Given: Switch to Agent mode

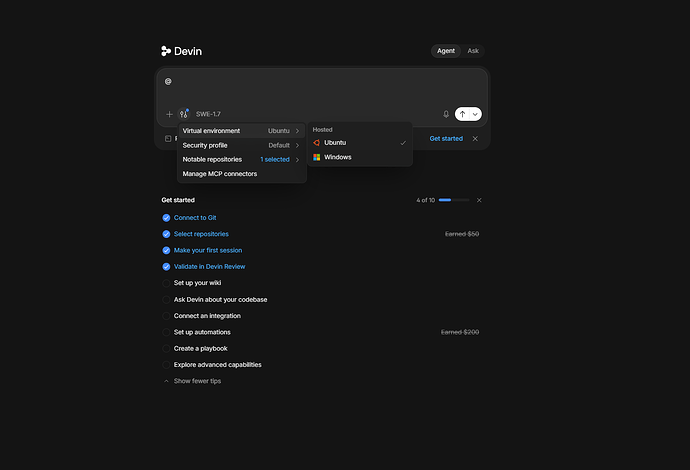Looking at the screenshot, I should click(x=446, y=51).
